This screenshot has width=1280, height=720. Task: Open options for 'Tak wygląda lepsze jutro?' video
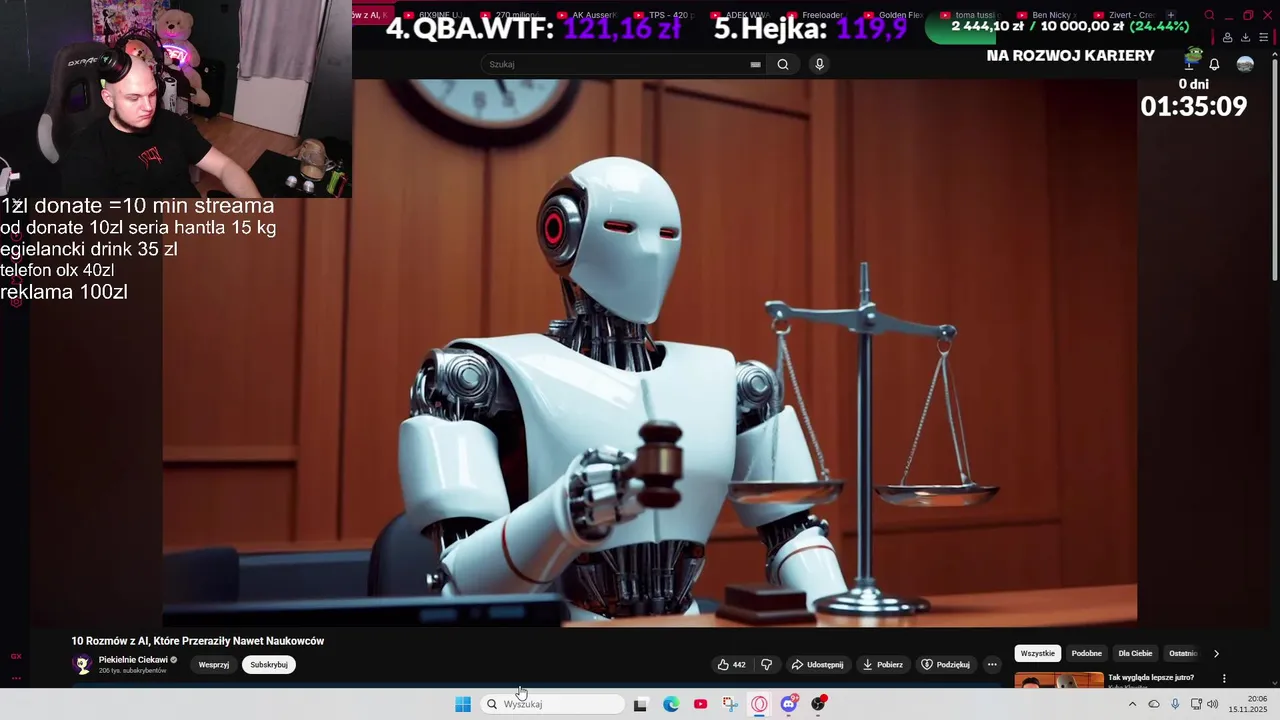pyautogui.click(x=1224, y=678)
